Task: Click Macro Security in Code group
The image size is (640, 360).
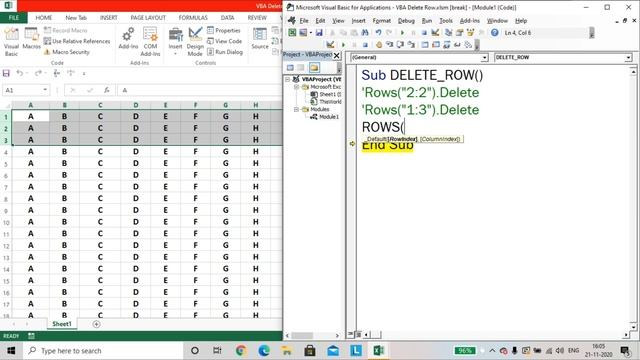Action: click(67, 52)
